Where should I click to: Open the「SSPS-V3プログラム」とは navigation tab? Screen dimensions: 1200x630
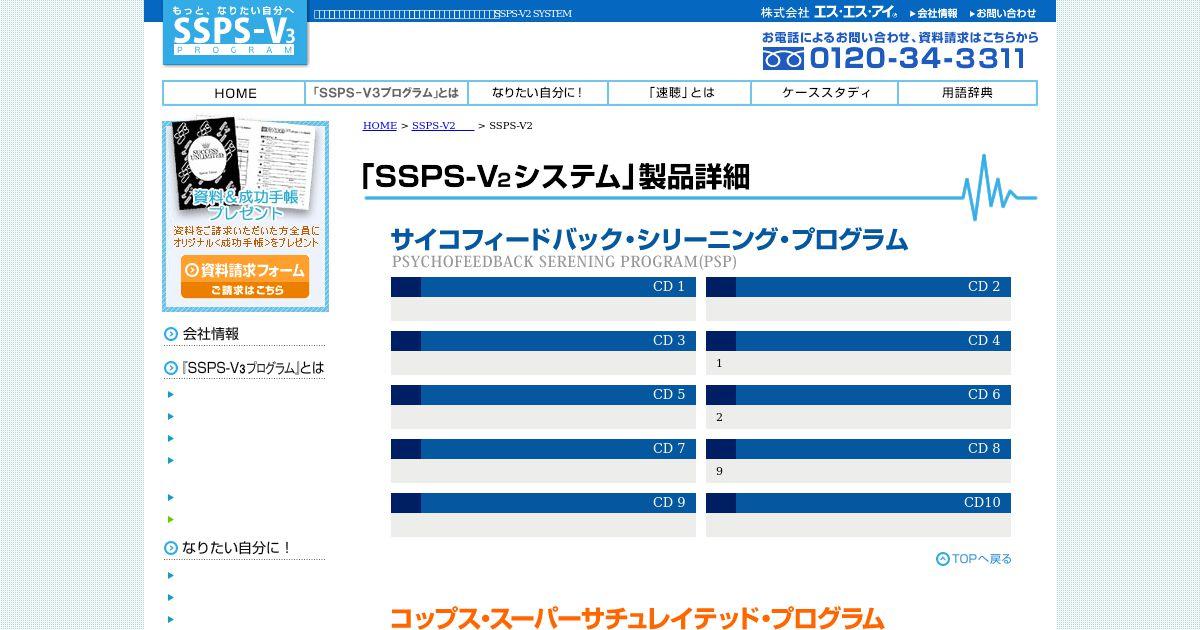pyautogui.click(x=387, y=93)
